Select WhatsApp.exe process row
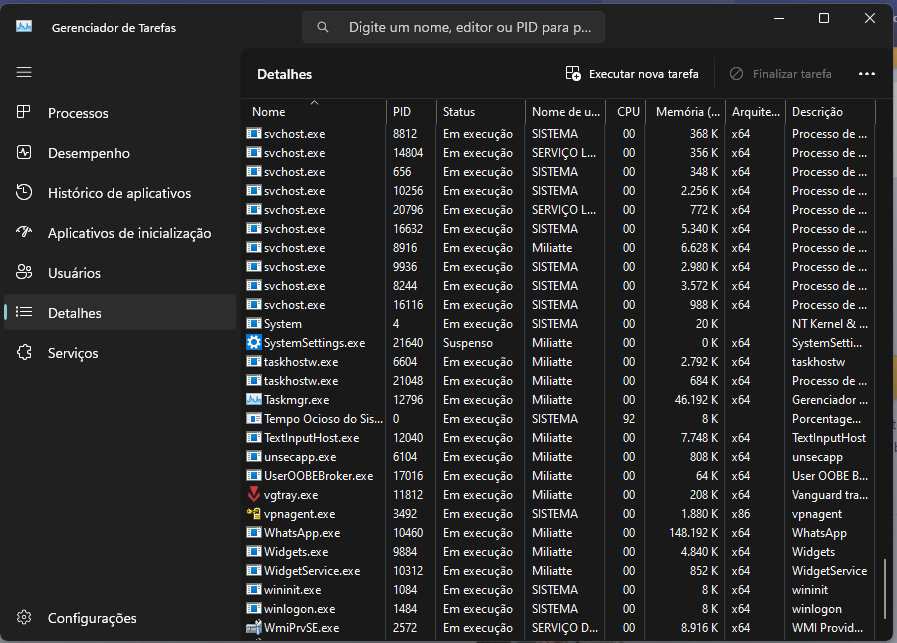Image resolution: width=897 pixels, height=643 pixels. coord(560,533)
